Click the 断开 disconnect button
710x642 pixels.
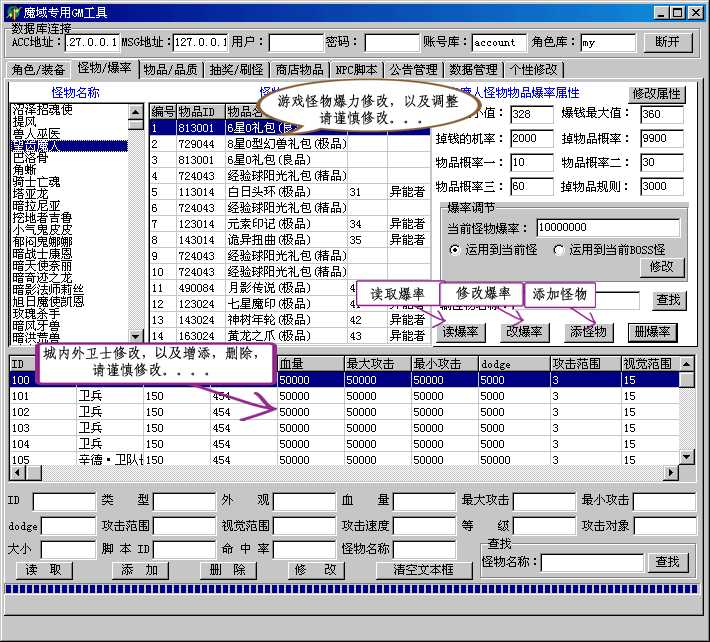click(667, 42)
